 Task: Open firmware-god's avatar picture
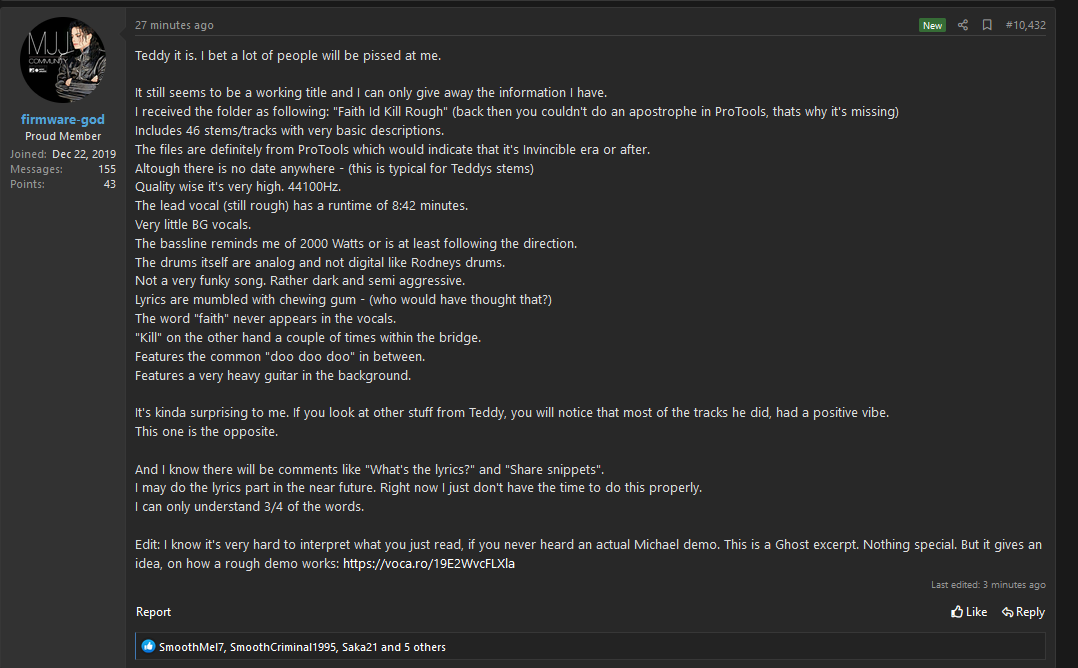tap(63, 60)
